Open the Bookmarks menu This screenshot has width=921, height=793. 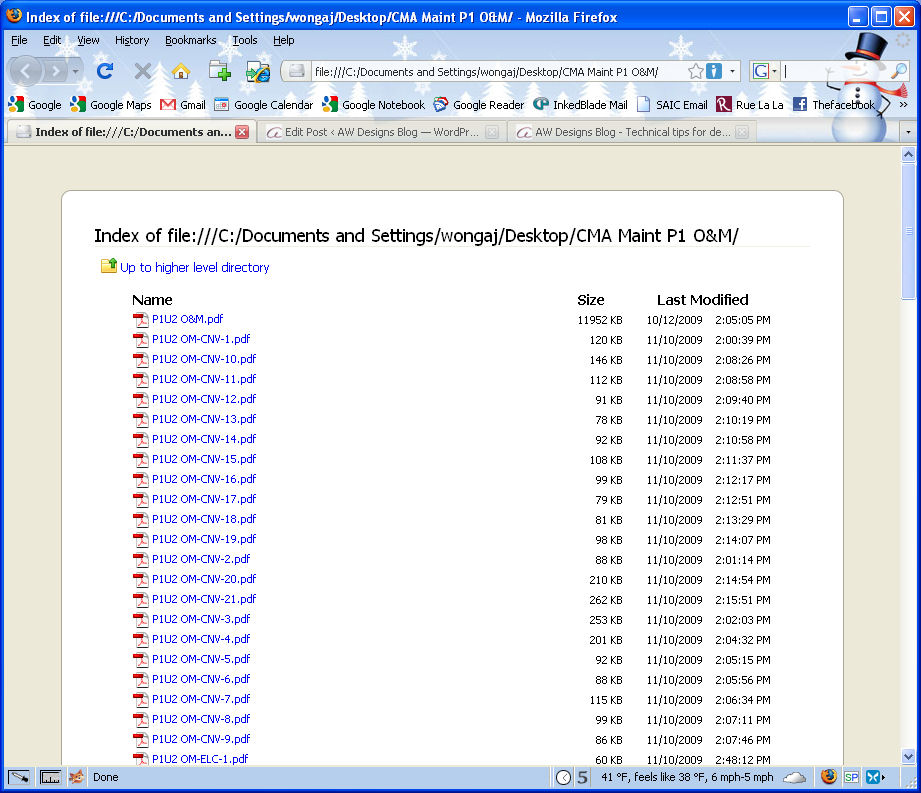[x=190, y=40]
